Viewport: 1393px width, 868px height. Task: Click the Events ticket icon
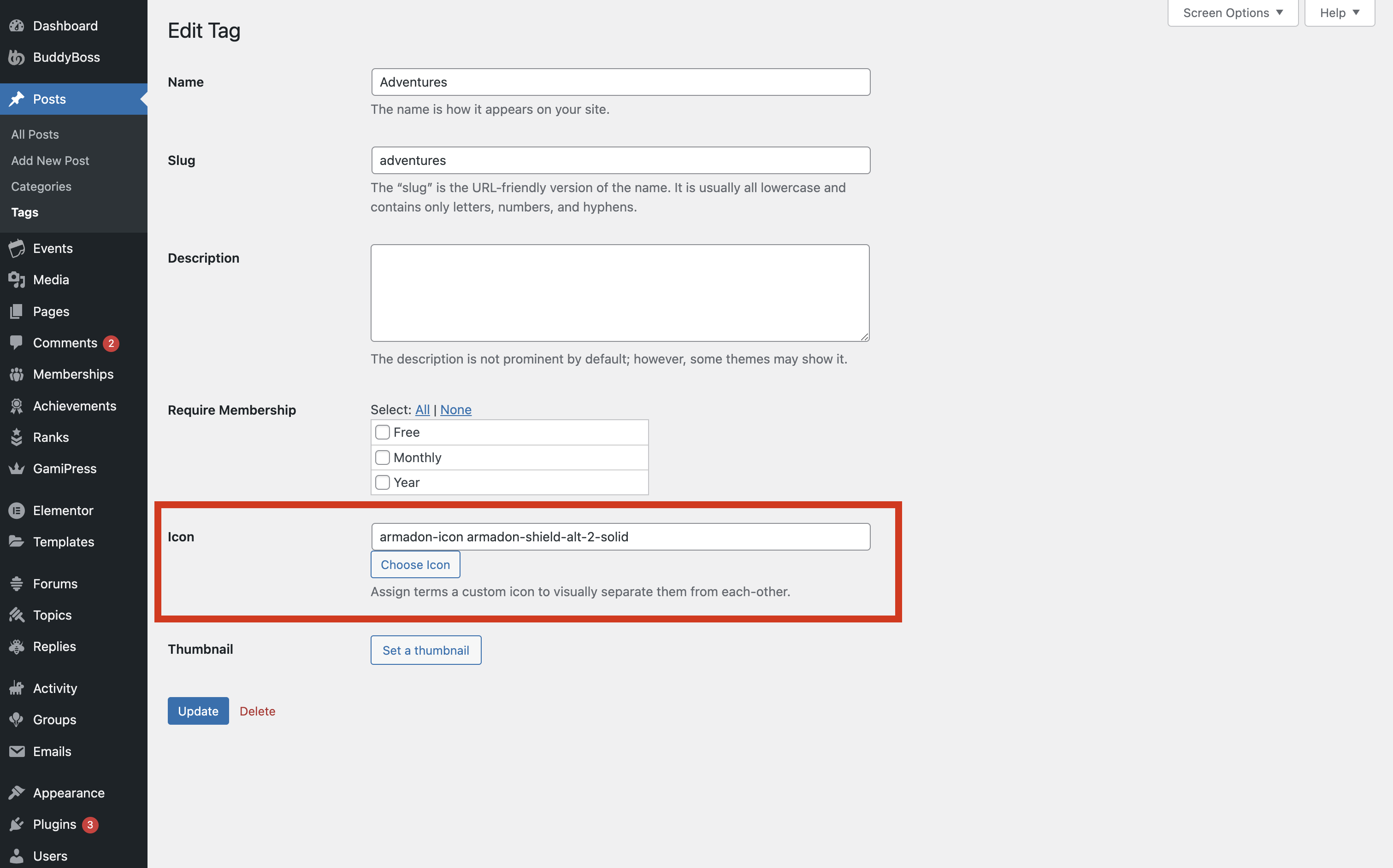pos(17,249)
